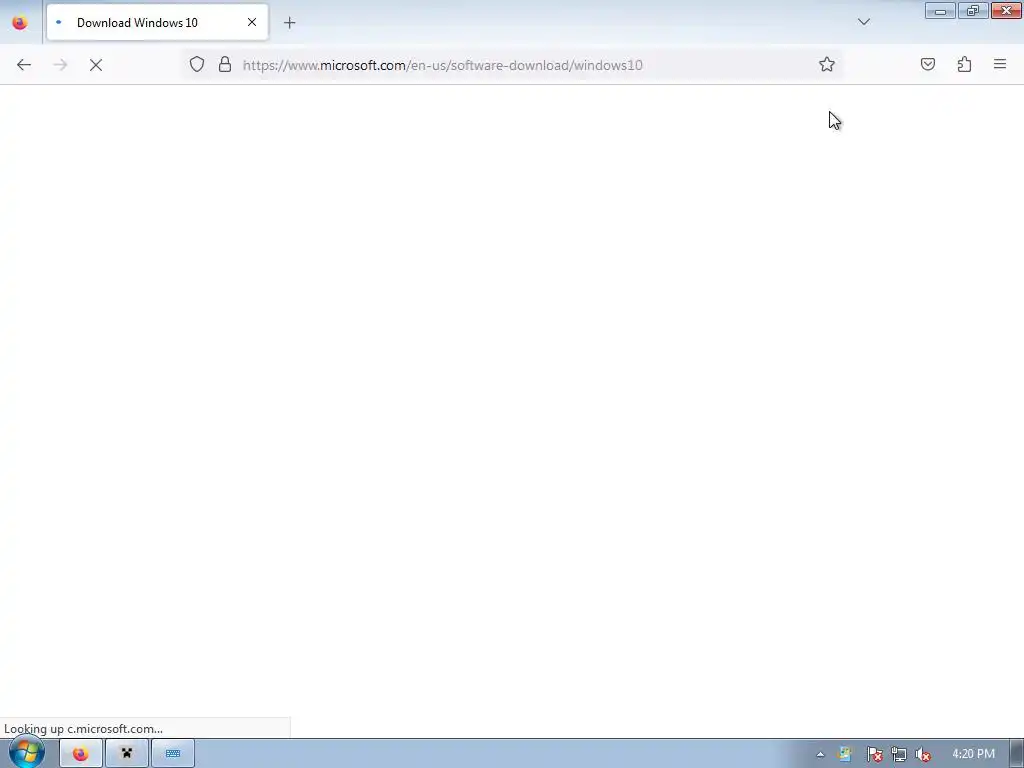Open the on-screen keyboard taskbar app
The height and width of the screenshot is (768, 1024).
[x=172, y=754]
